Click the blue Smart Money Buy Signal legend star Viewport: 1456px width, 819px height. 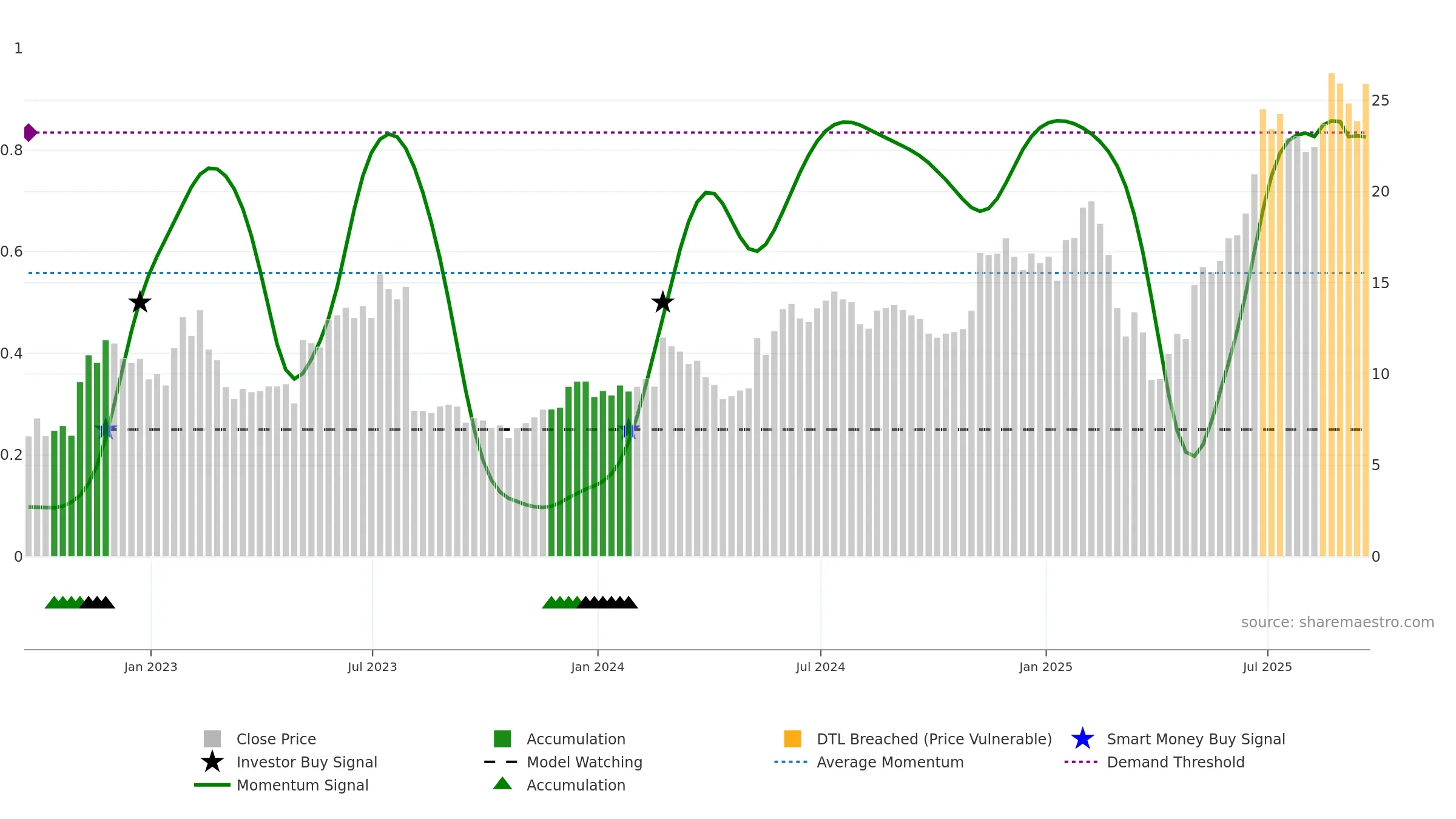[1082, 739]
